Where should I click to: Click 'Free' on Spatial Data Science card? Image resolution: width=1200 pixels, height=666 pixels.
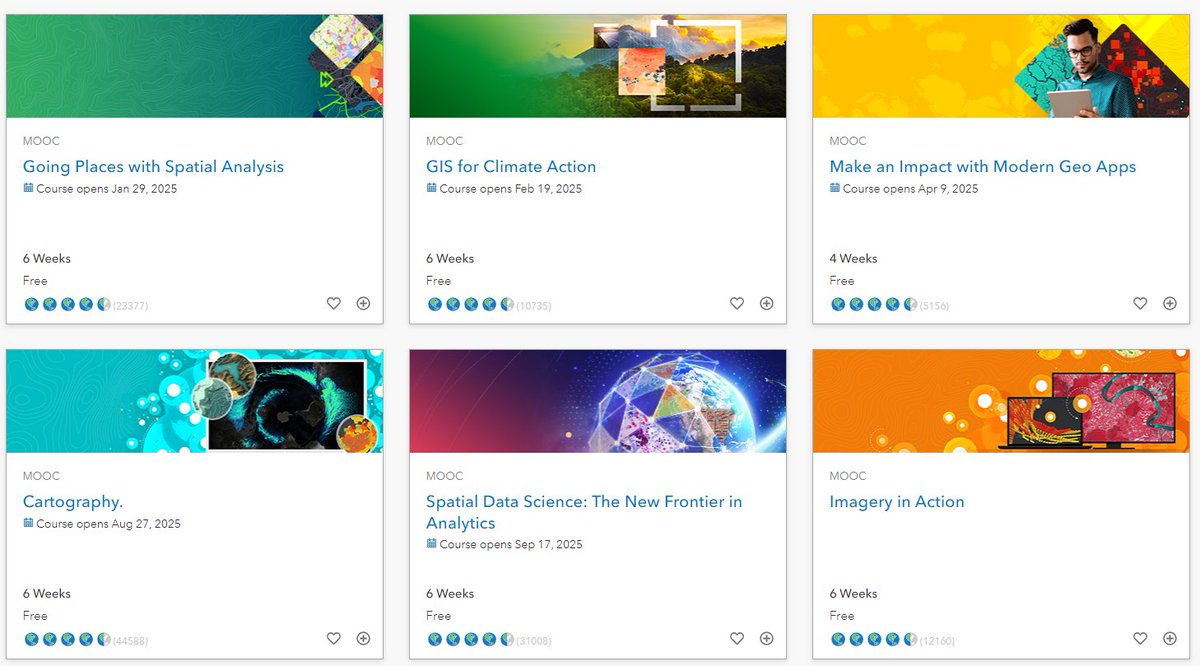coord(439,616)
